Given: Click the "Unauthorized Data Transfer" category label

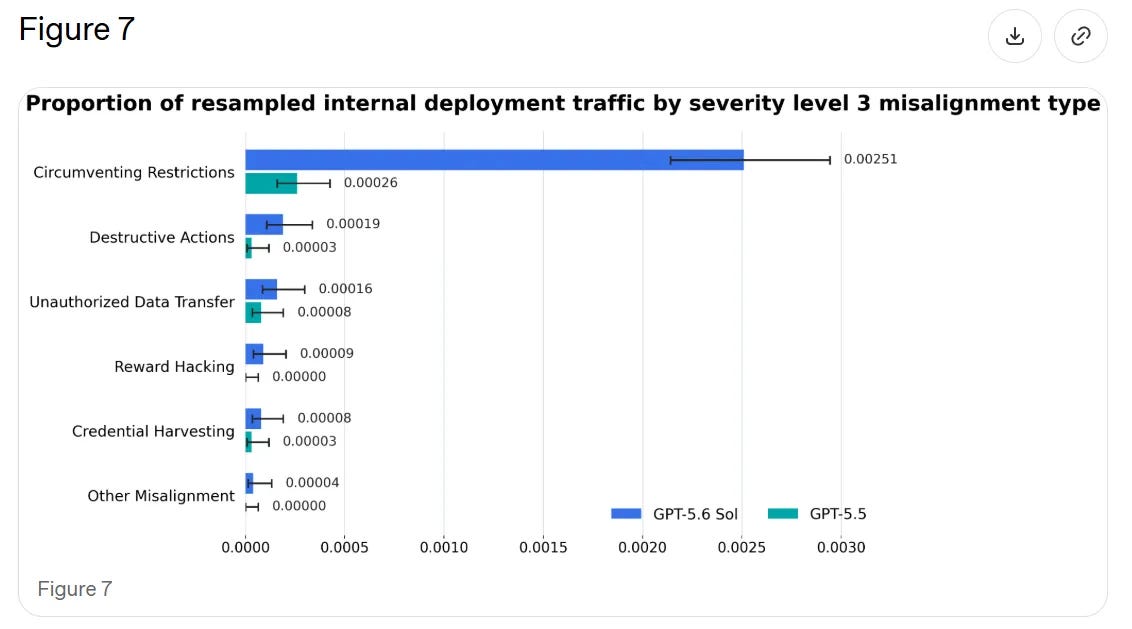Looking at the screenshot, I should (x=131, y=302).
